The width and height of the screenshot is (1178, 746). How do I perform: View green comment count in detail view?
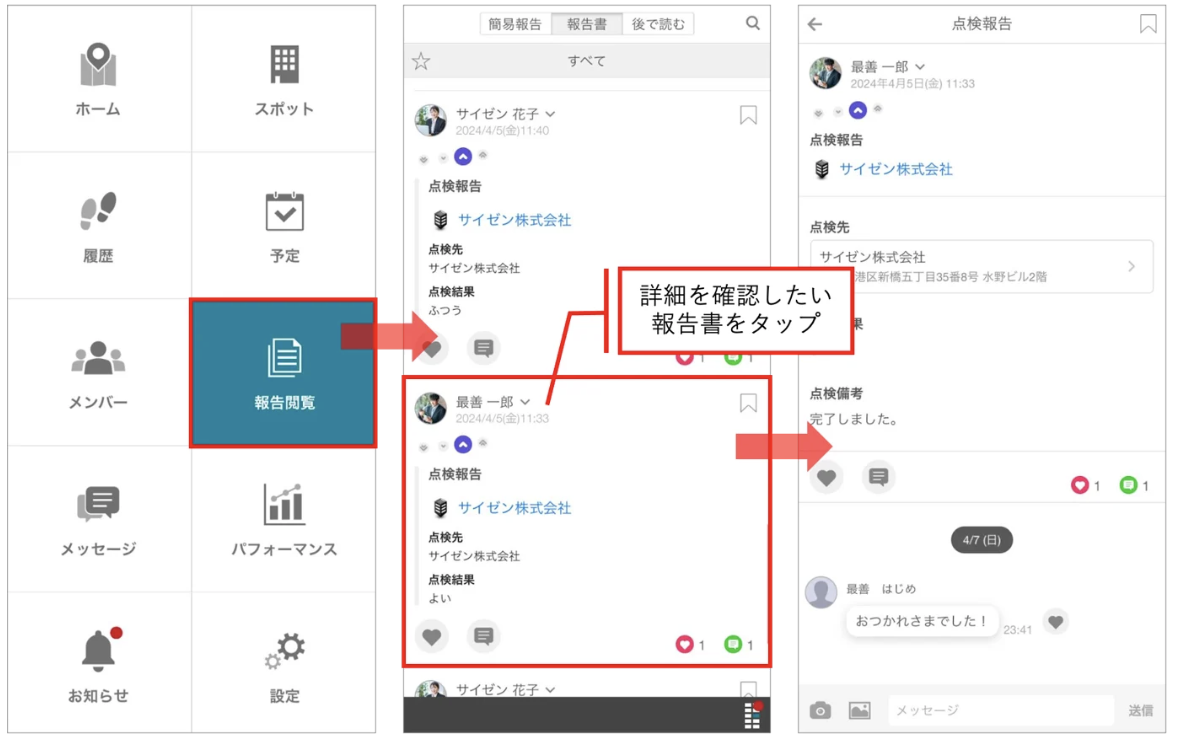[1134, 485]
